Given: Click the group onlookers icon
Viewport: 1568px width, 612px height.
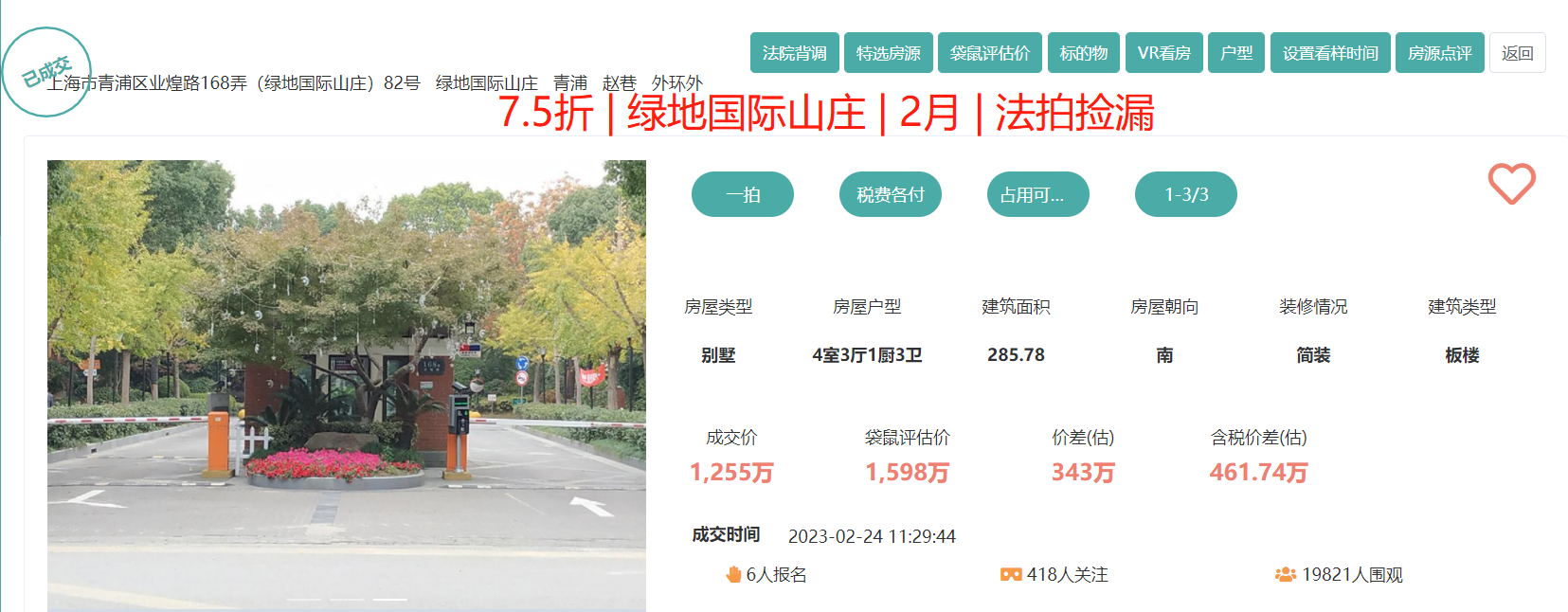Looking at the screenshot, I should [x=1285, y=574].
